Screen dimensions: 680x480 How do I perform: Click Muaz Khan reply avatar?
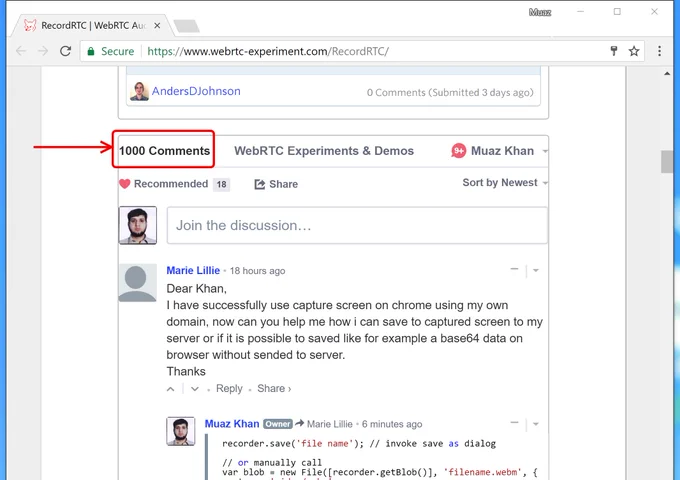pyautogui.click(x=181, y=431)
